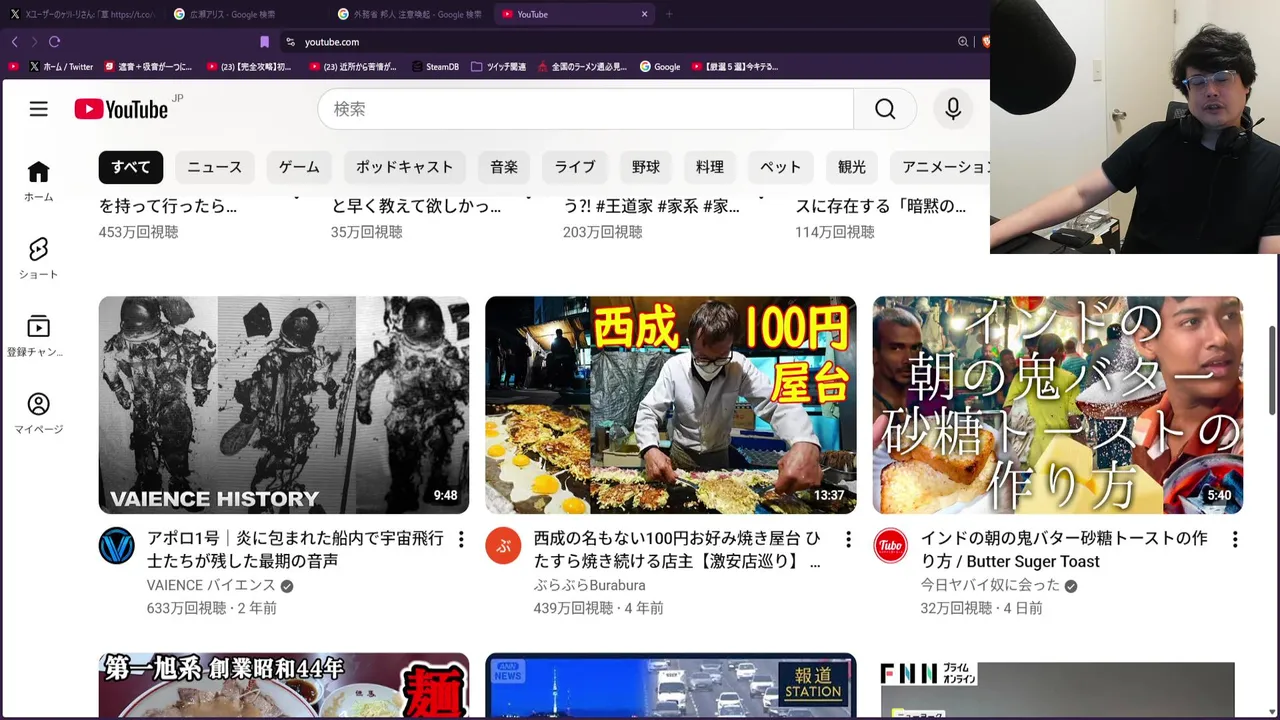This screenshot has height=720, width=1280.
Task: Open ぶらぶらBurabura channel name link
Action: point(589,585)
